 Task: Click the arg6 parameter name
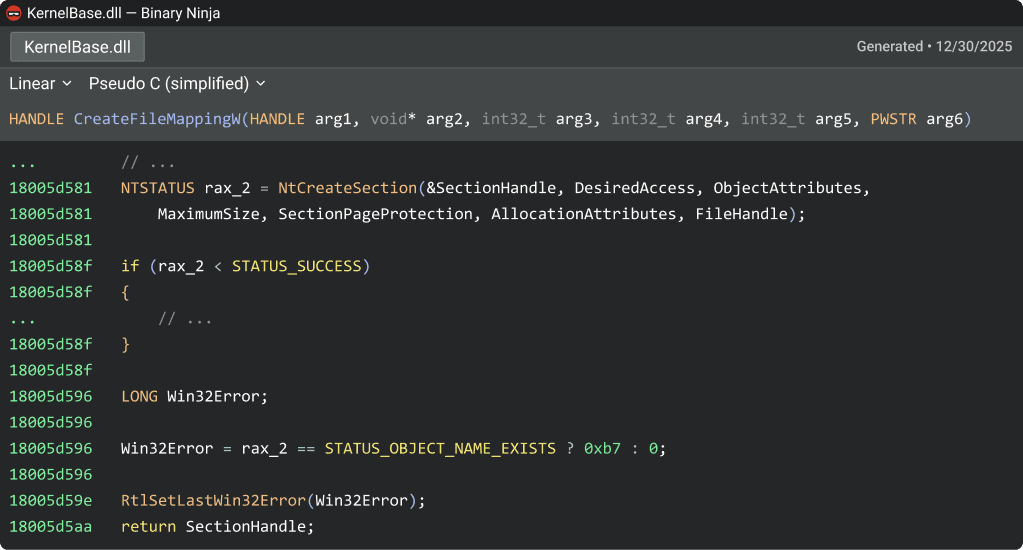coord(944,119)
